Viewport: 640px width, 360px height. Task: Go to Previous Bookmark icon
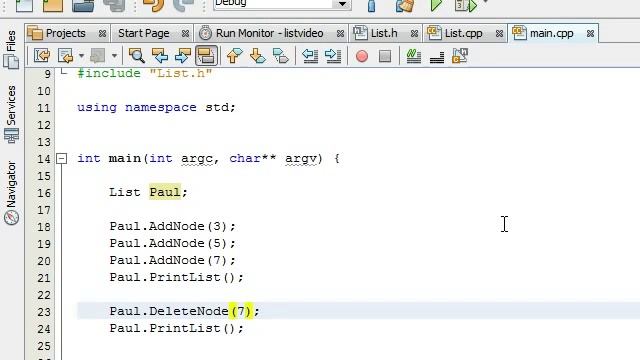234,56
